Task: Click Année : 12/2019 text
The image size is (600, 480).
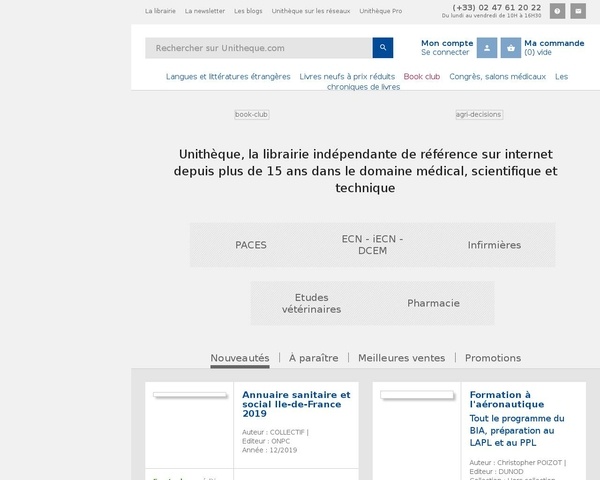Action: (269, 451)
